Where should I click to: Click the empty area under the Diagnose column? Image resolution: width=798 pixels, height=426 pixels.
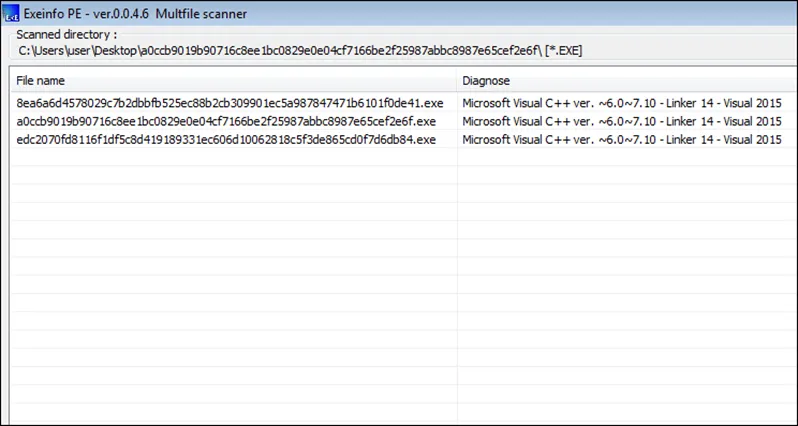coord(627,285)
